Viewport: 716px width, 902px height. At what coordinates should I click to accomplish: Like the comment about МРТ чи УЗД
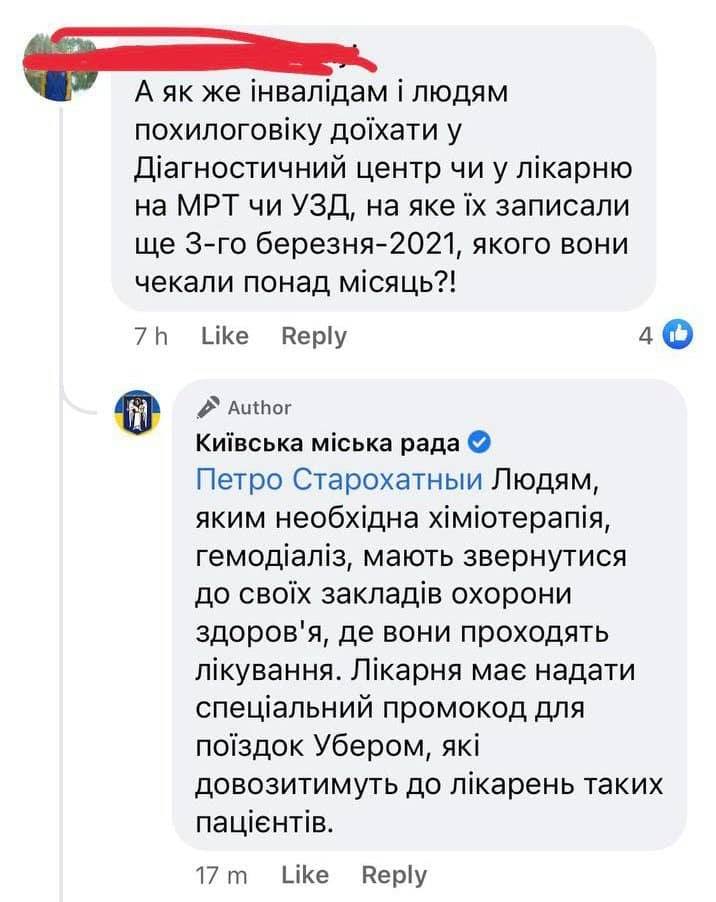(224, 336)
